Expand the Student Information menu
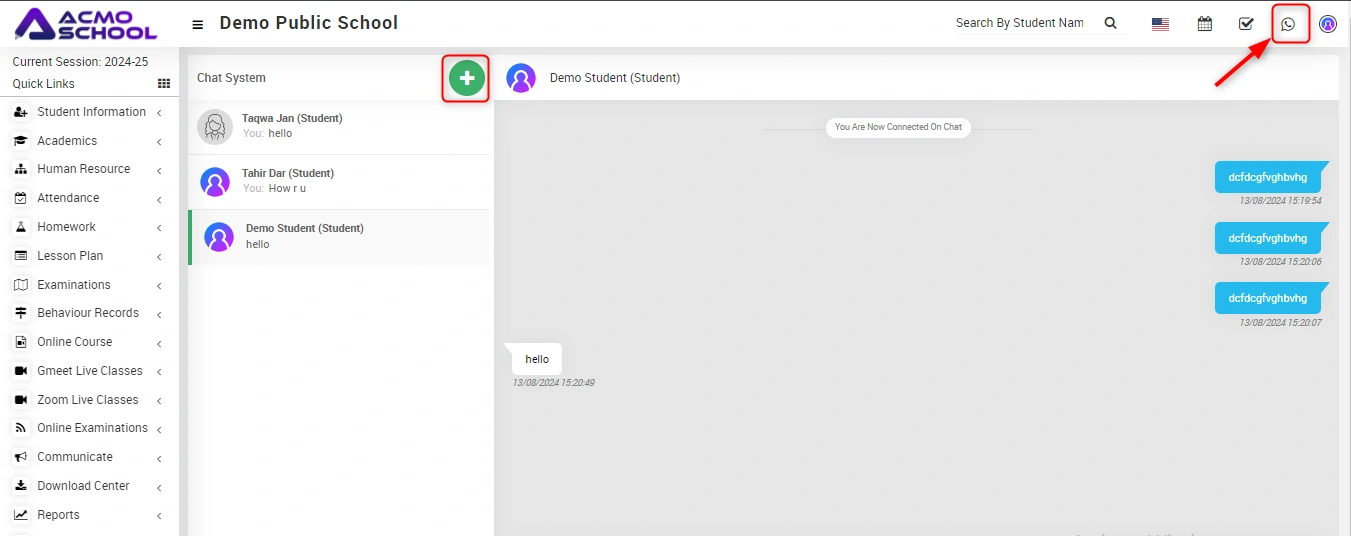 (x=91, y=112)
